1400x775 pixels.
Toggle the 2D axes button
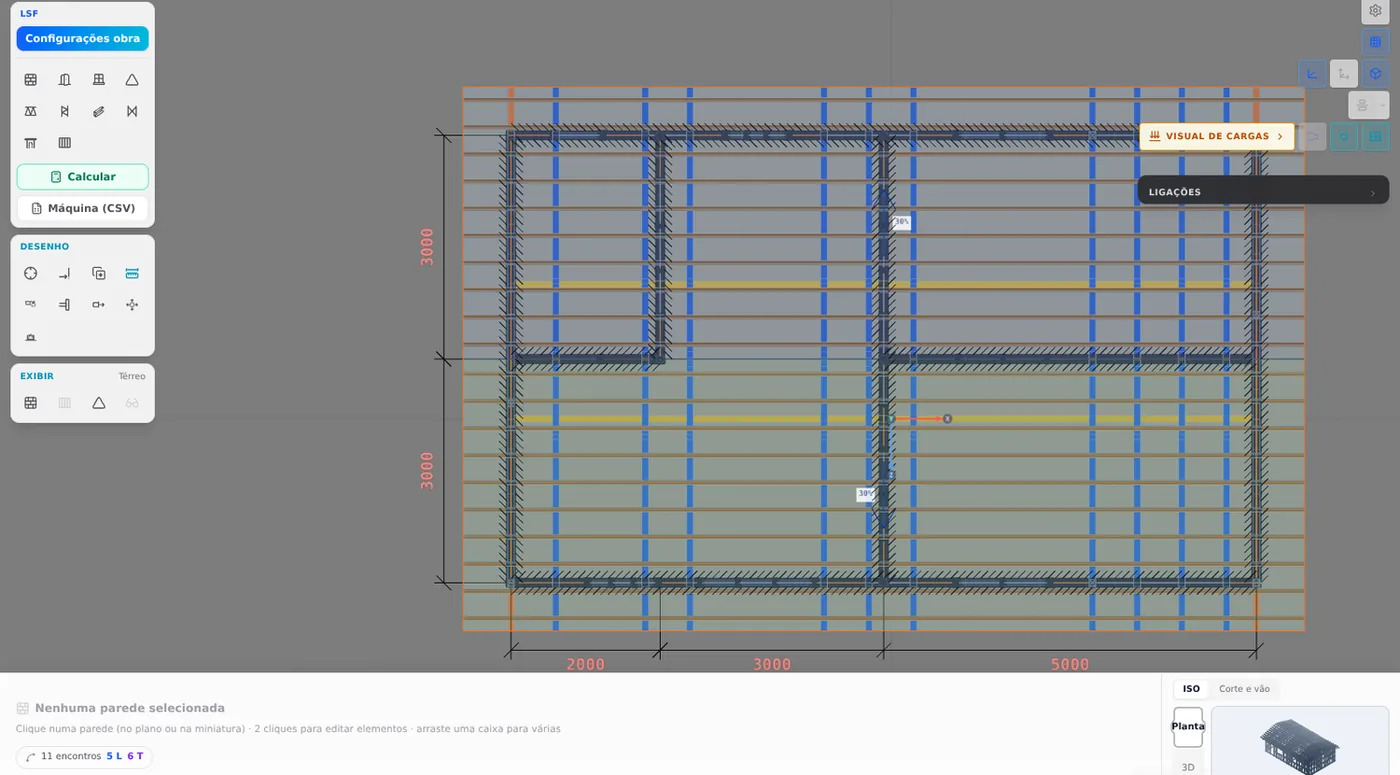click(1312, 73)
